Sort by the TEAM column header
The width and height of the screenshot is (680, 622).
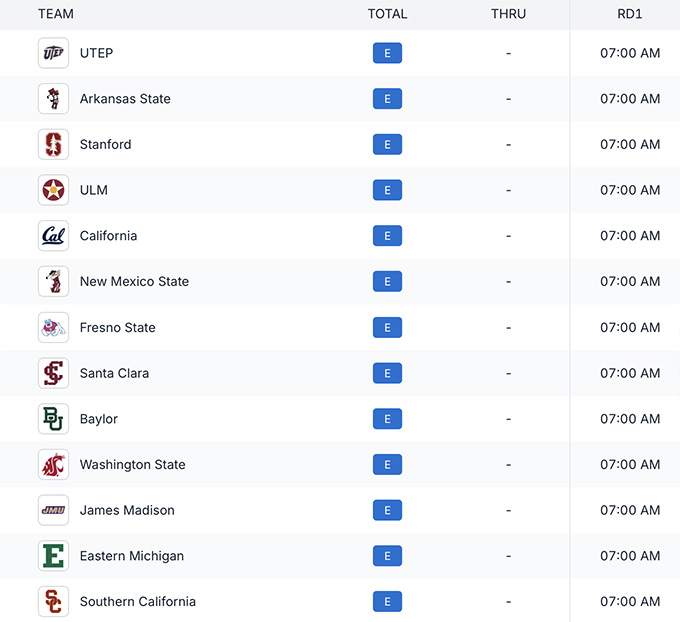tap(56, 14)
